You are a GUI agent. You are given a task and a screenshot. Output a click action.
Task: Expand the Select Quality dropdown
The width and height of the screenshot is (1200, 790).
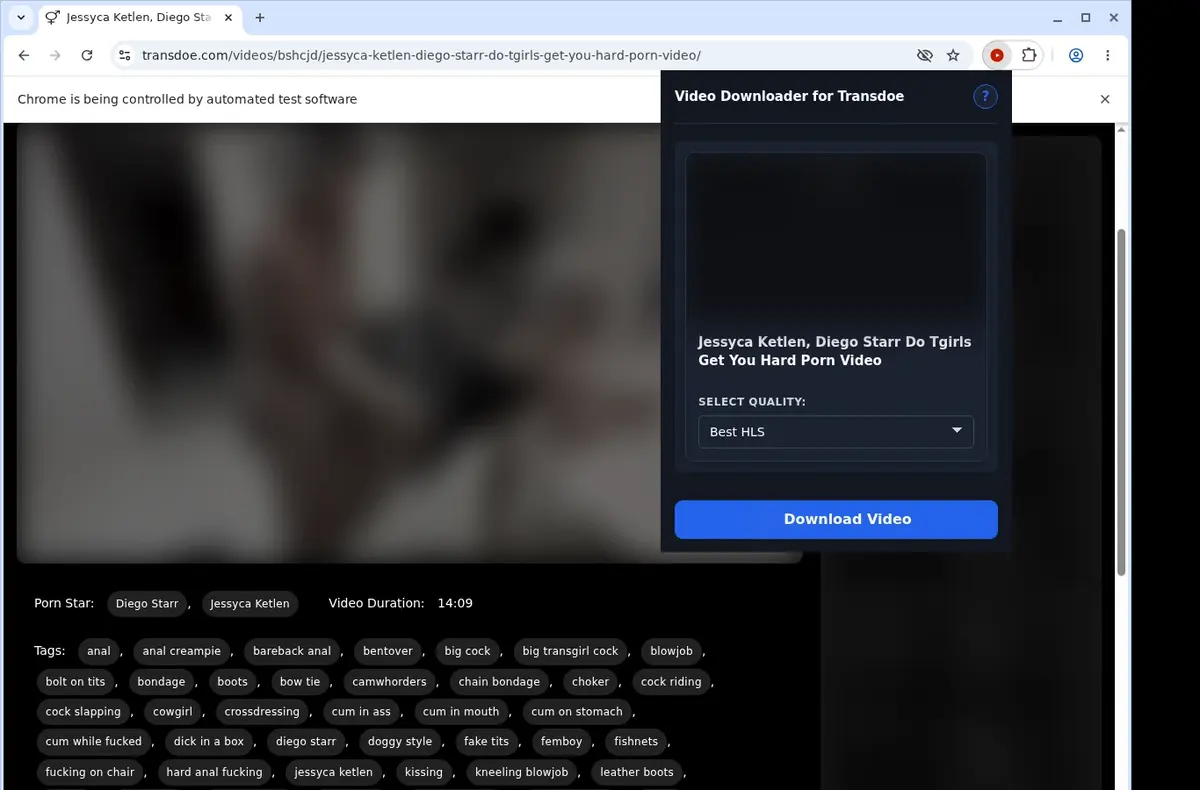(836, 432)
